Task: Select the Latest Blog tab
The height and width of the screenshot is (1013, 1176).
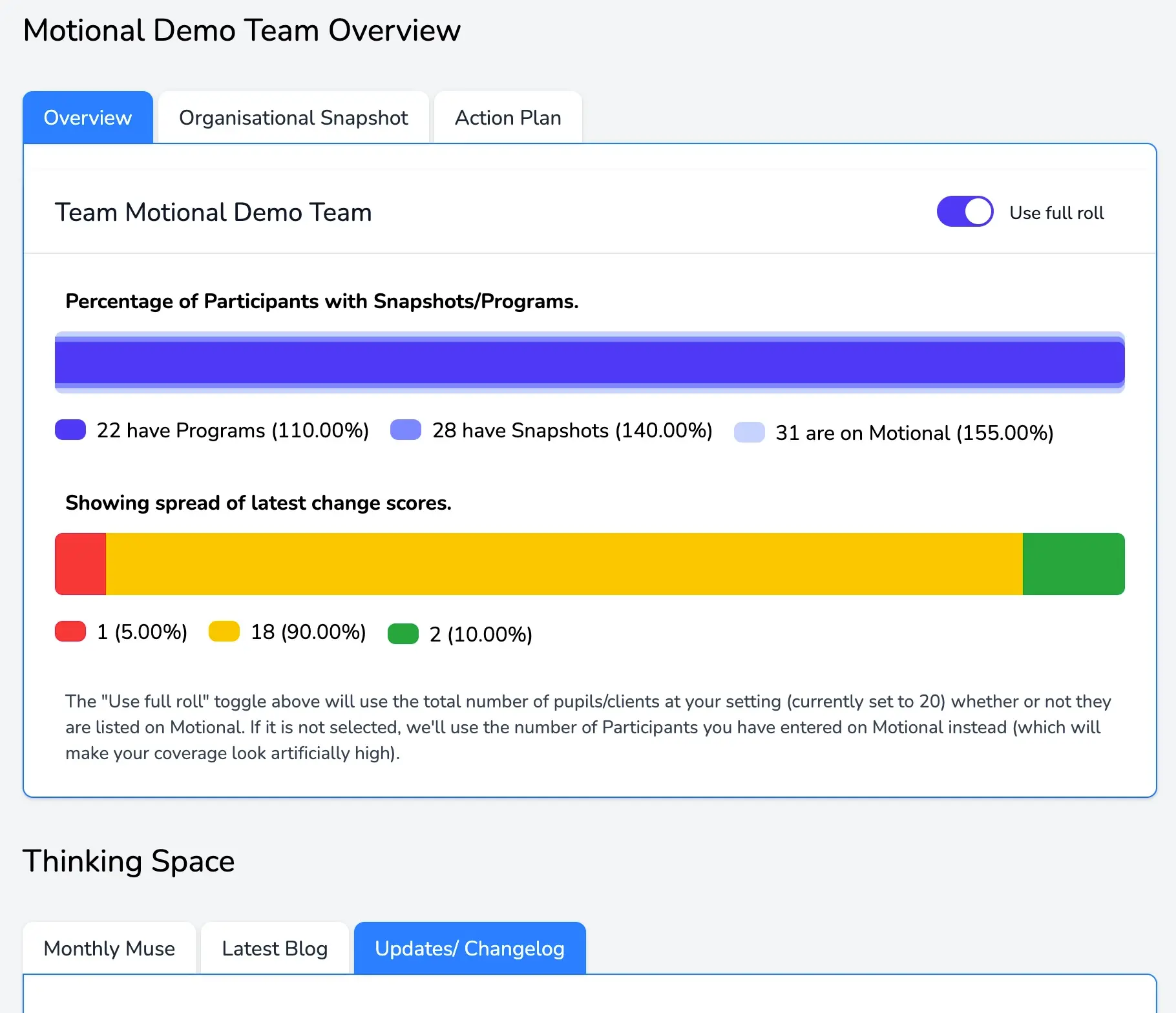Action: click(275, 948)
